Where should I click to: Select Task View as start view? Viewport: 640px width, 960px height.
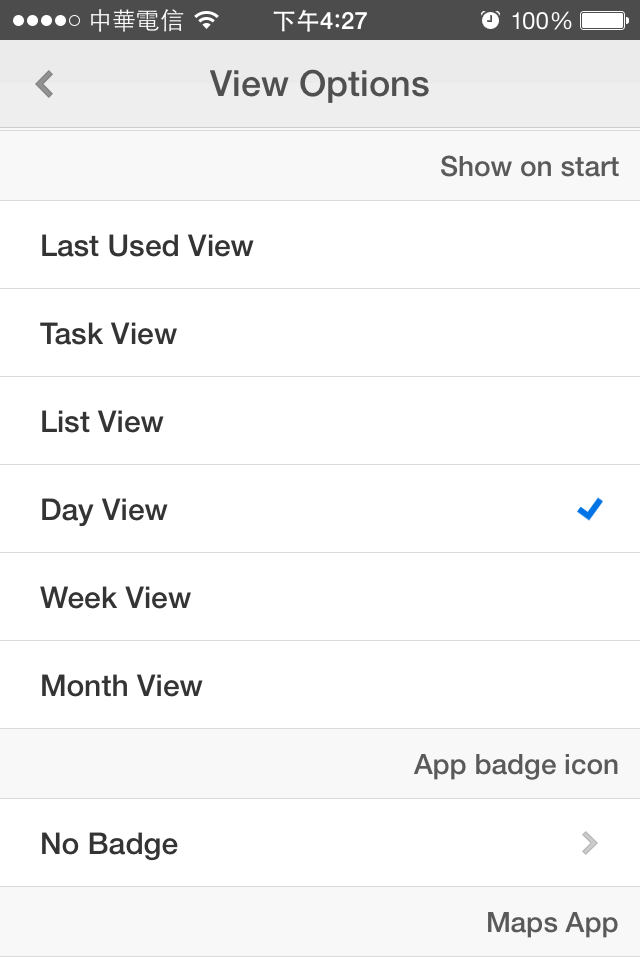(x=109, y=334)
